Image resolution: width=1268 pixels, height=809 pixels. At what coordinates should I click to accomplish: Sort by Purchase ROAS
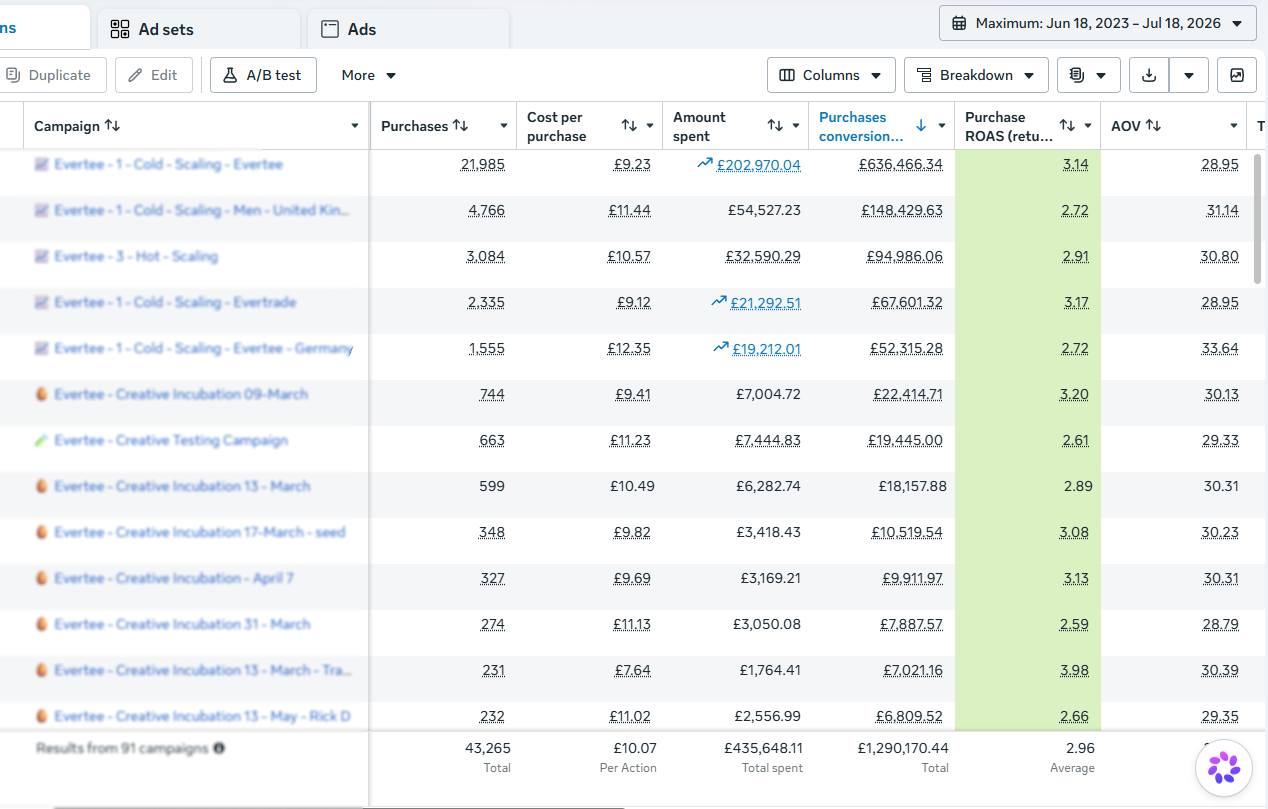[1067, 126]
